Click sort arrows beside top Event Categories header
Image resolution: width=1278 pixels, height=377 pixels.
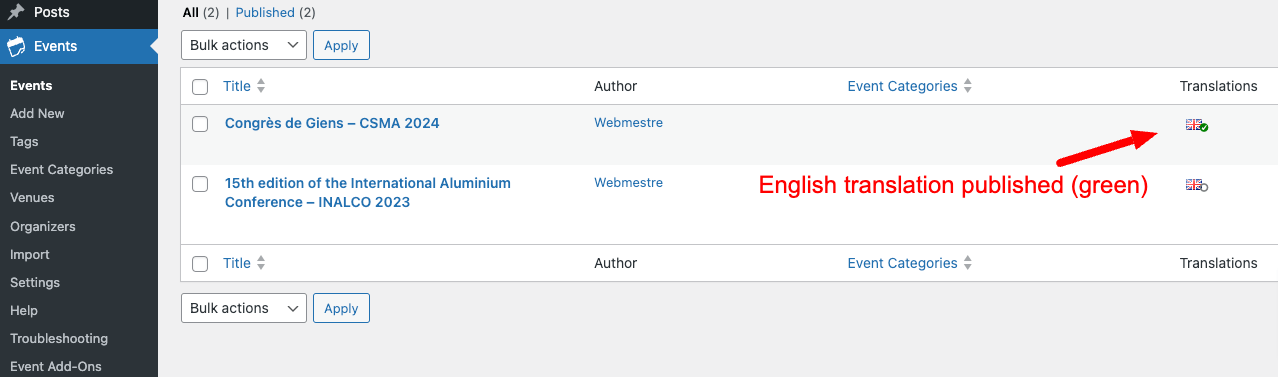967,86
